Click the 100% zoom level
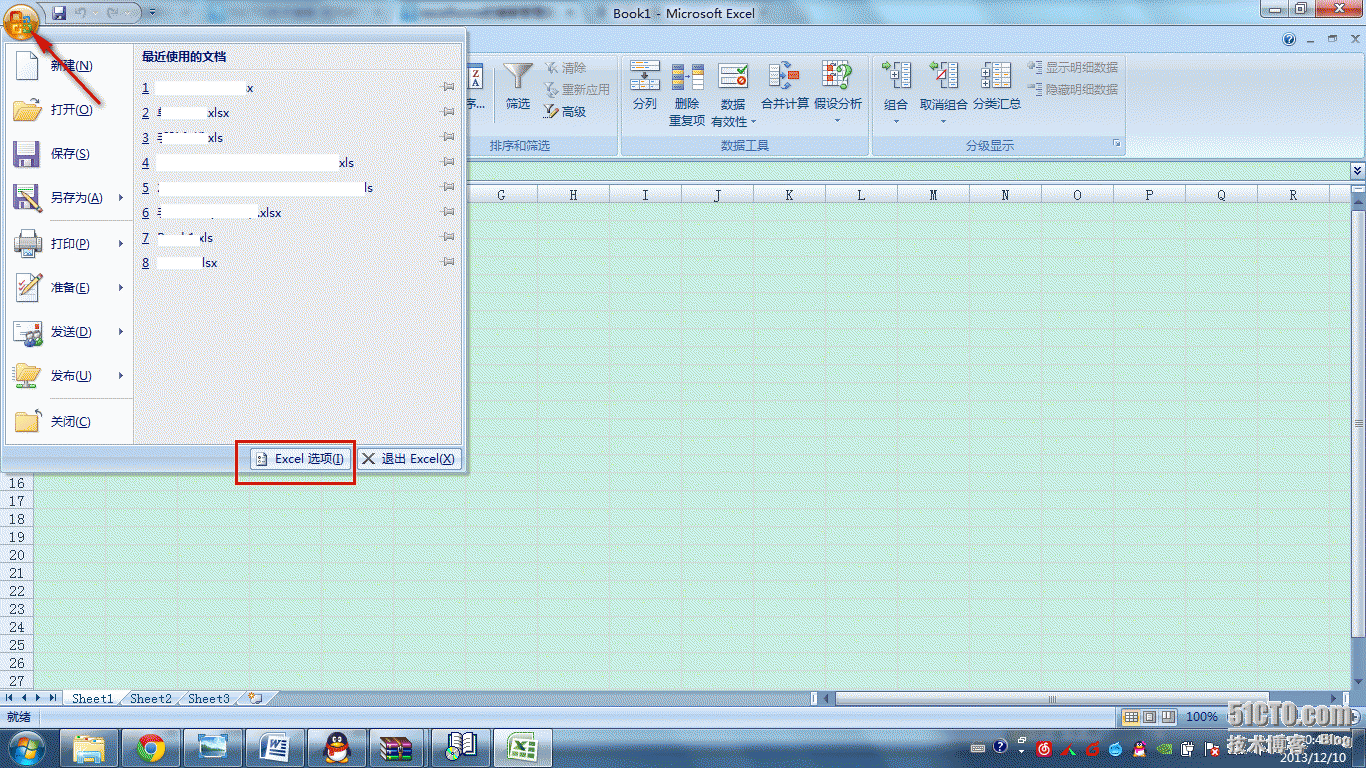This screenshot has width=1366, height=768. 1202,717
